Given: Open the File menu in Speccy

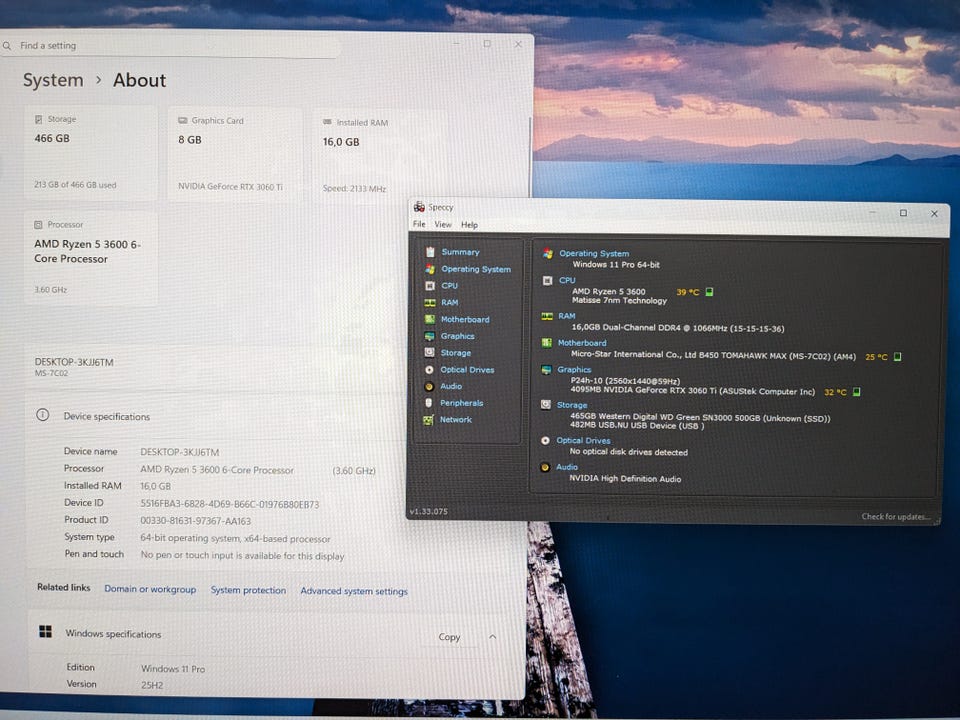Looking at the screenshot, I should [419, 224].
